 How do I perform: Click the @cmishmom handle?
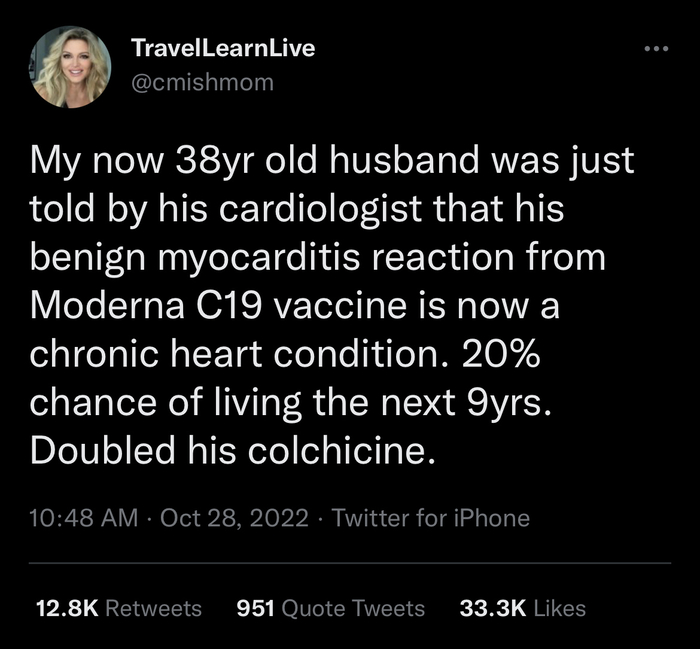[201, 83]
